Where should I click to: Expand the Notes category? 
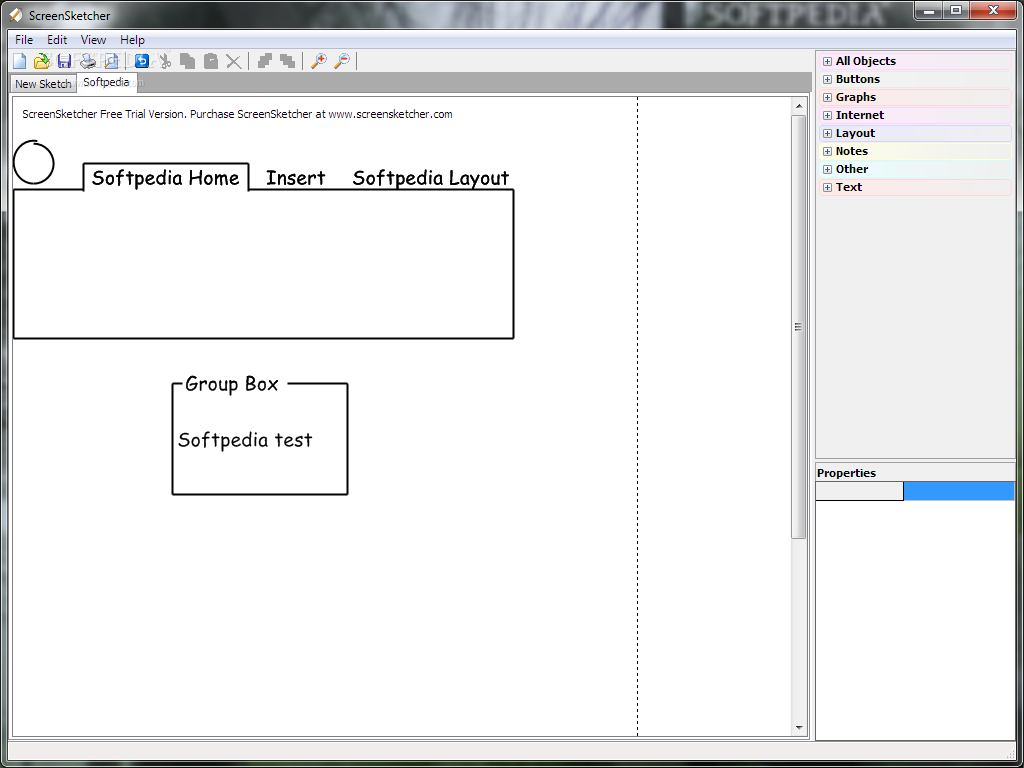827,152
